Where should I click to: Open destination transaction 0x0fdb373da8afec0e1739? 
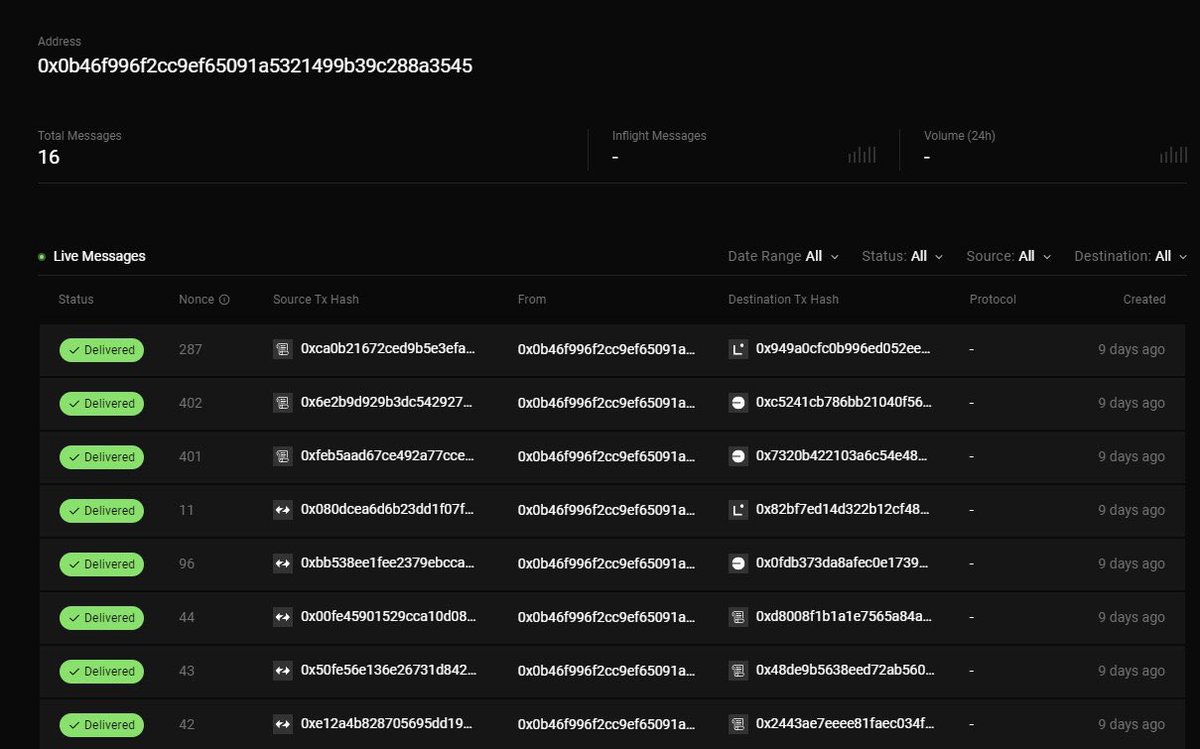point(844,564)
